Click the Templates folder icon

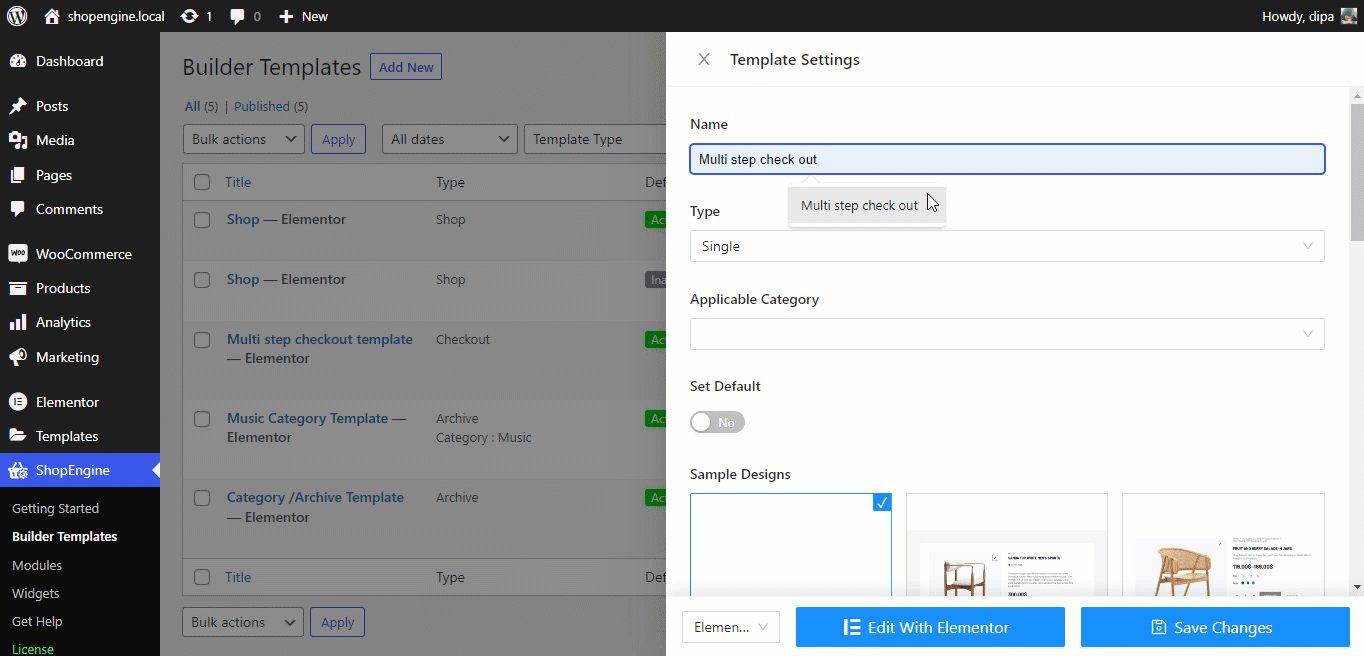point(18,436)
